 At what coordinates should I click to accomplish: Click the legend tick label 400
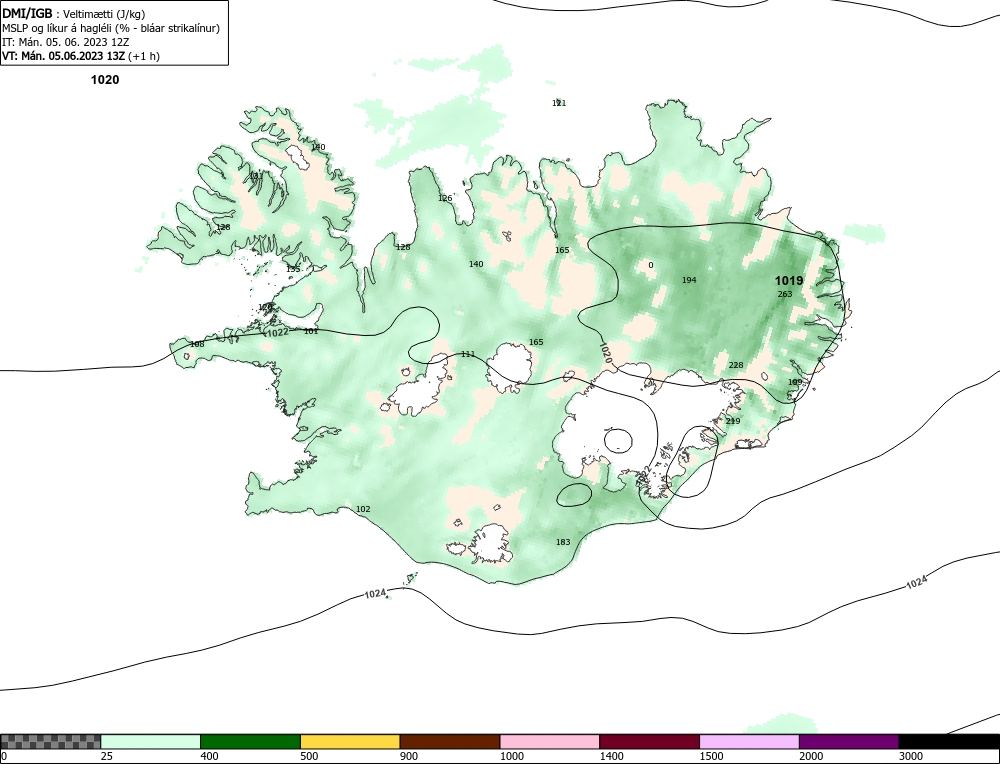209,756
